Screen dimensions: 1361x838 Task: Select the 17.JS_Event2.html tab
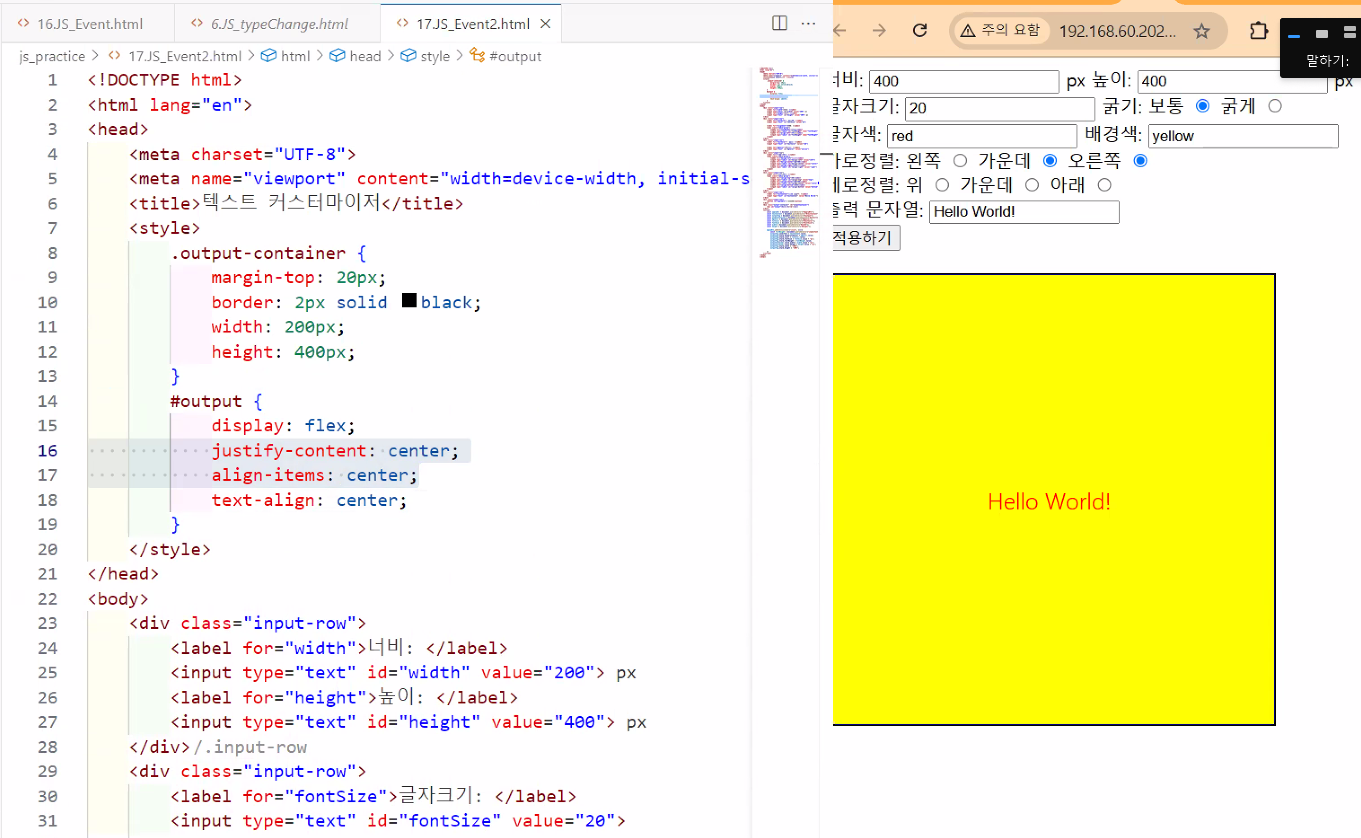[x=472, y=23]
